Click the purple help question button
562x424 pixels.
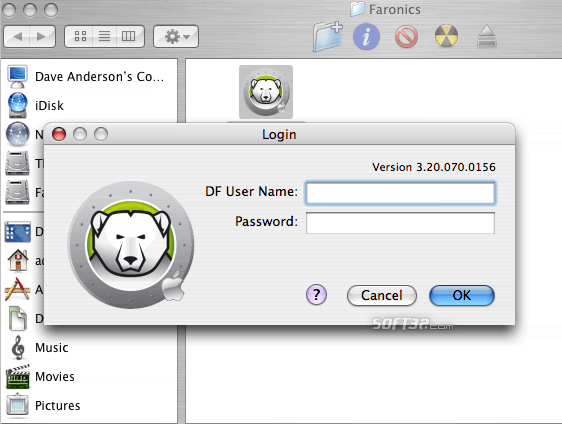tap(316, 295)
